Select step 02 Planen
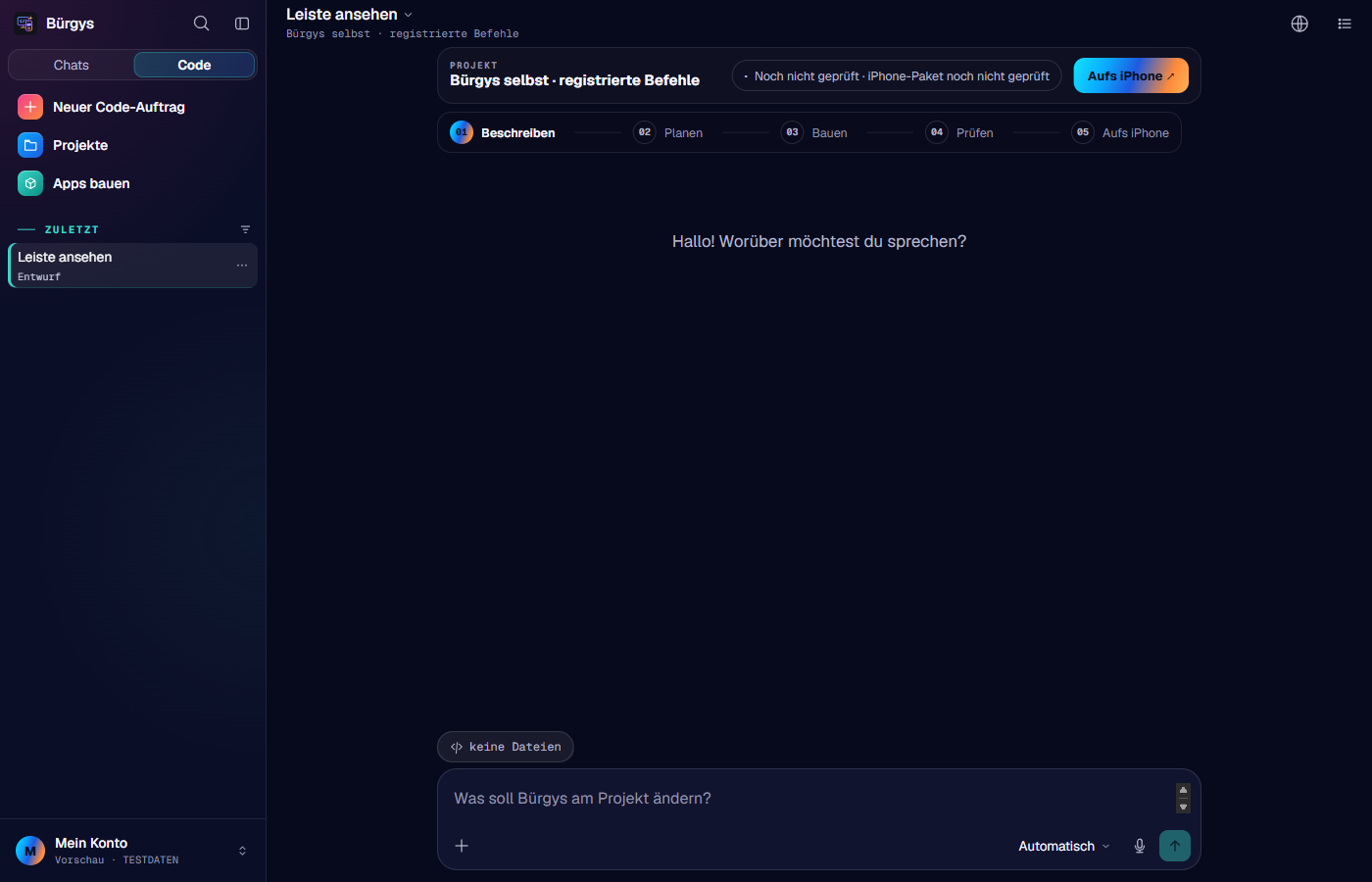 tap(668, 132)
